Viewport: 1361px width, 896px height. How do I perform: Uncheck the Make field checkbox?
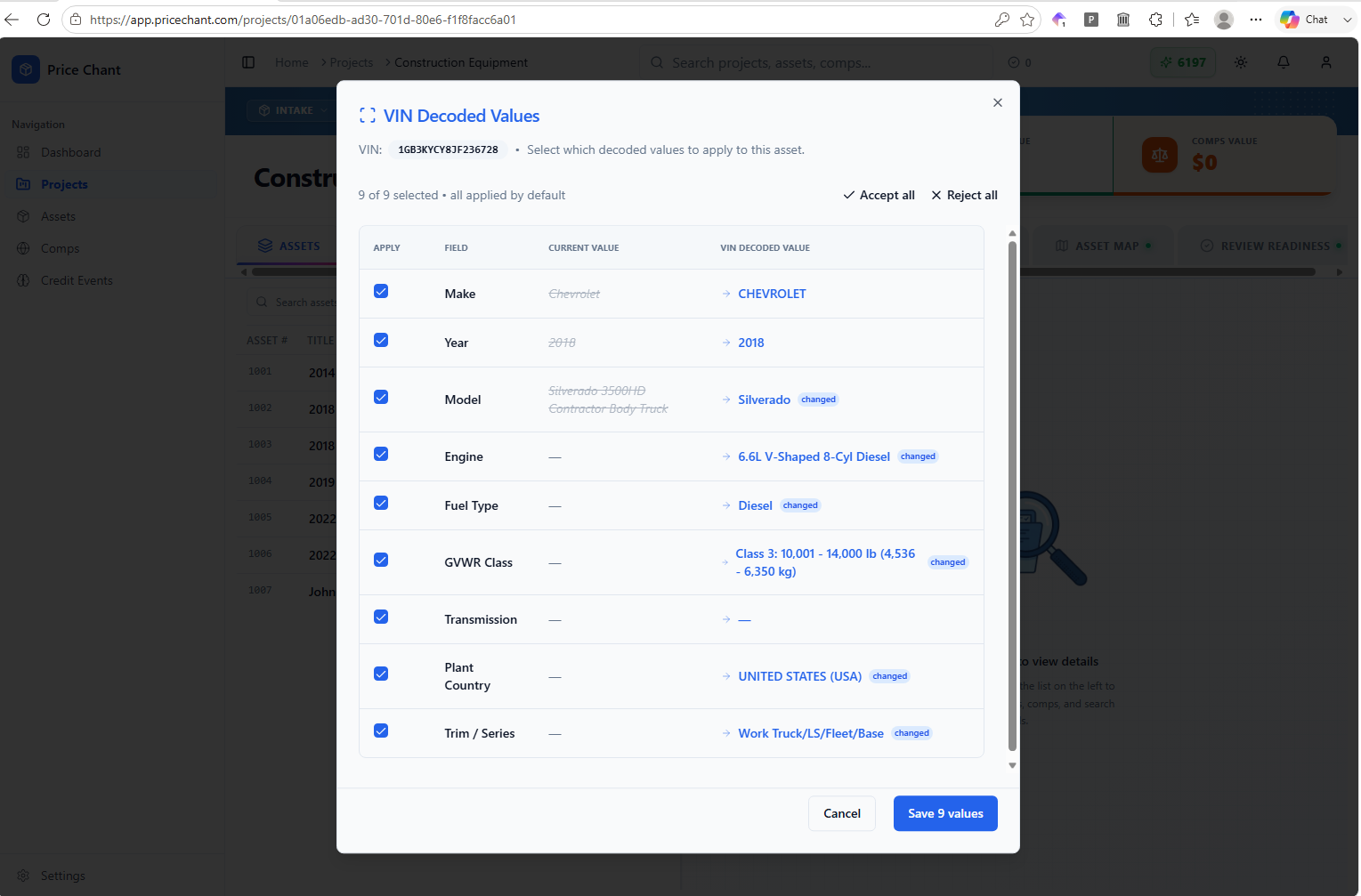[x=381, y=291]
